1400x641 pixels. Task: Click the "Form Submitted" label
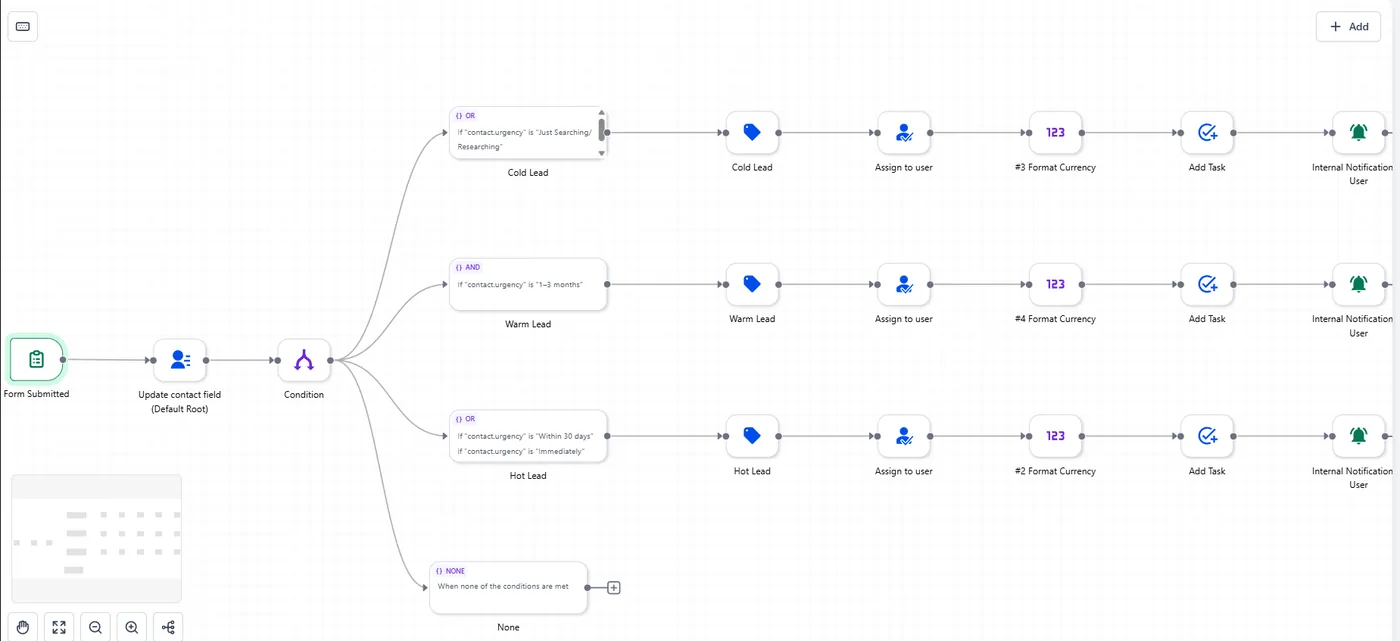37,394
